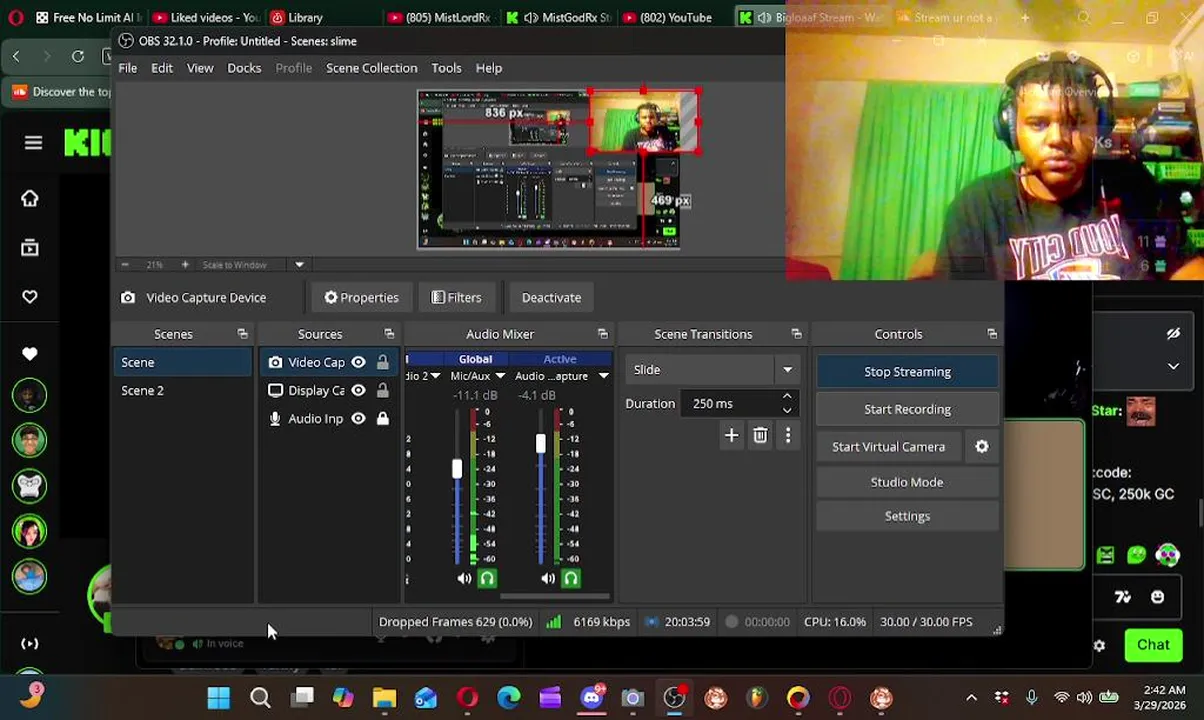Image resolution: width=1204 pixels, height=720 pixels.
Task: Toggle Audio Capture monitoring headphone button
Action: click(571, 578)
